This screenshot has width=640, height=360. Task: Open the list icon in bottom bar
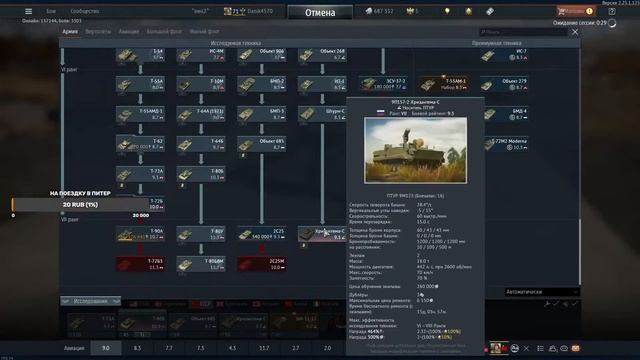tap(540, 348)
